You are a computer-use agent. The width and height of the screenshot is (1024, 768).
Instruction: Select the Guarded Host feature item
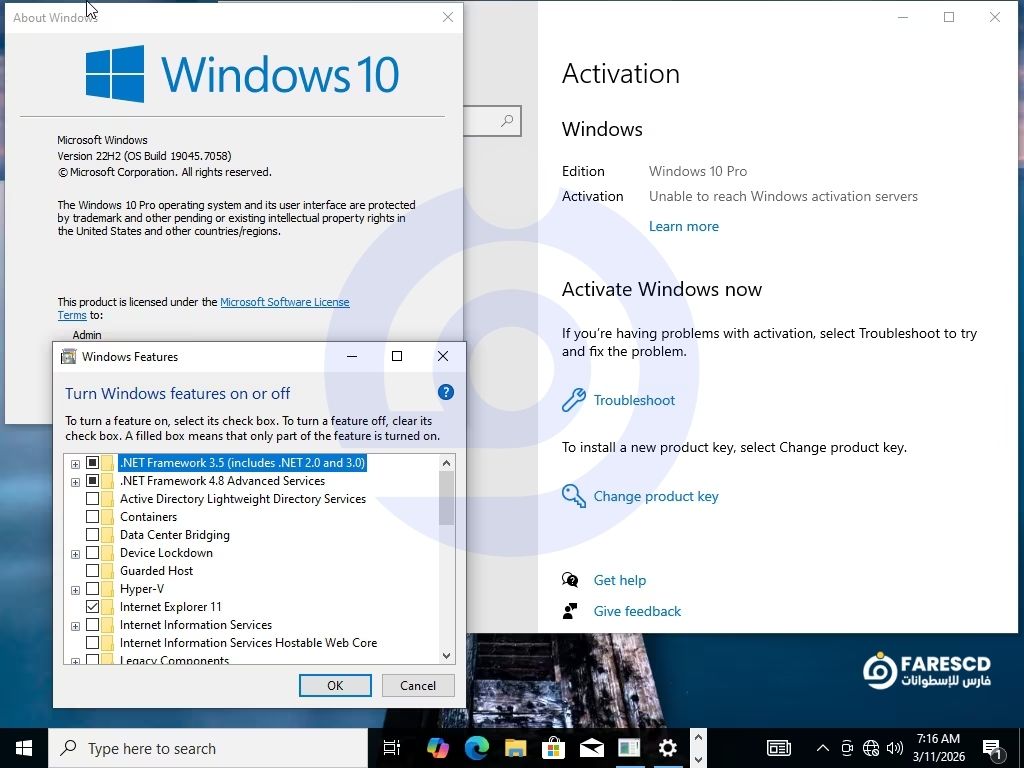pyautogui.click(x=156, y=571)
